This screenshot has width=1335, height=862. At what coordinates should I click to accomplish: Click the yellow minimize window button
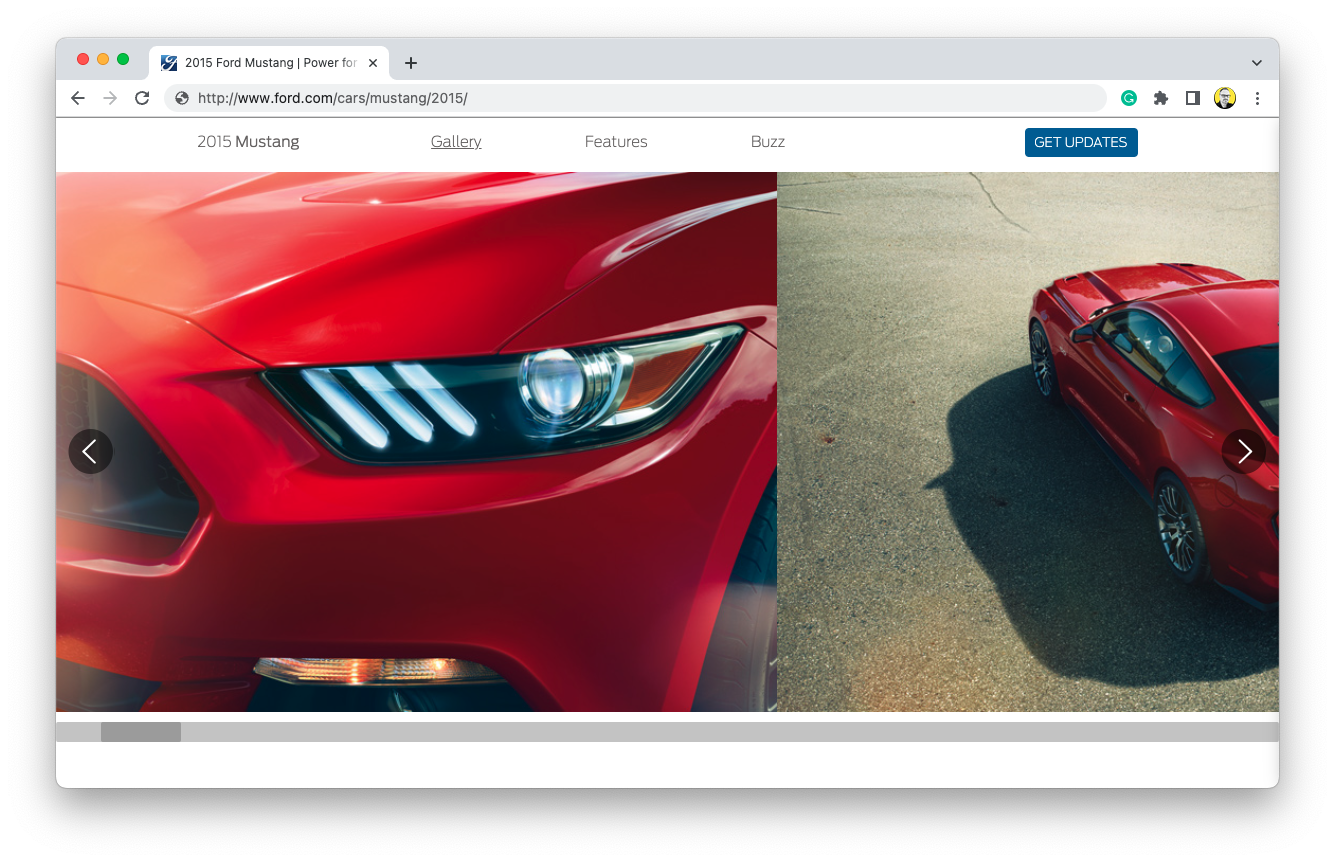pos(103,59)
